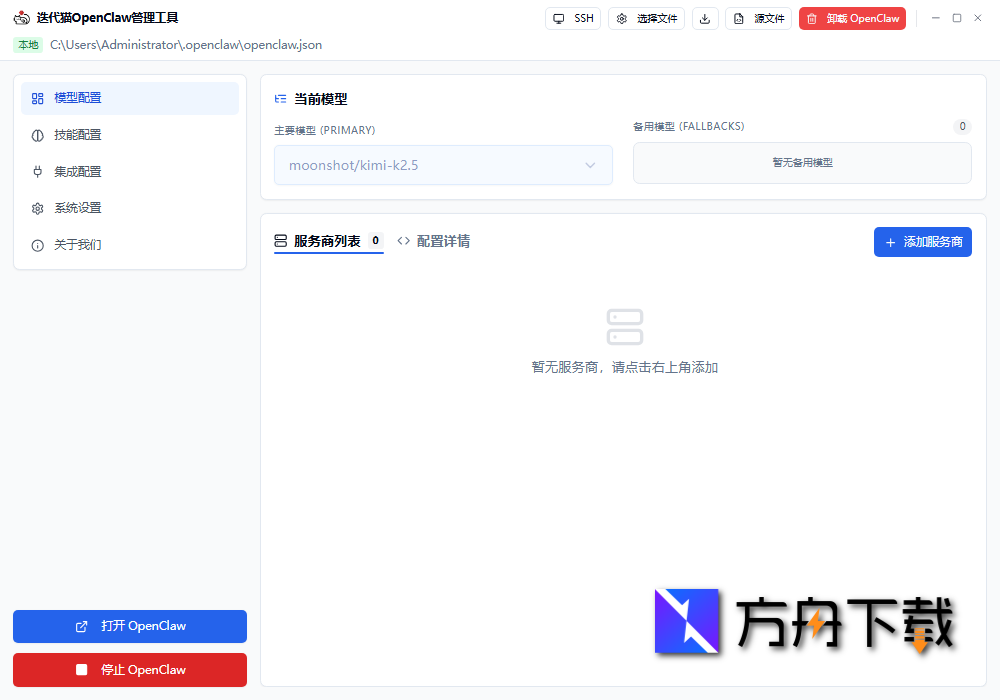Click the 技能配置 skills icon
The image size is (1000, 700).
click(x=37, y=134)
